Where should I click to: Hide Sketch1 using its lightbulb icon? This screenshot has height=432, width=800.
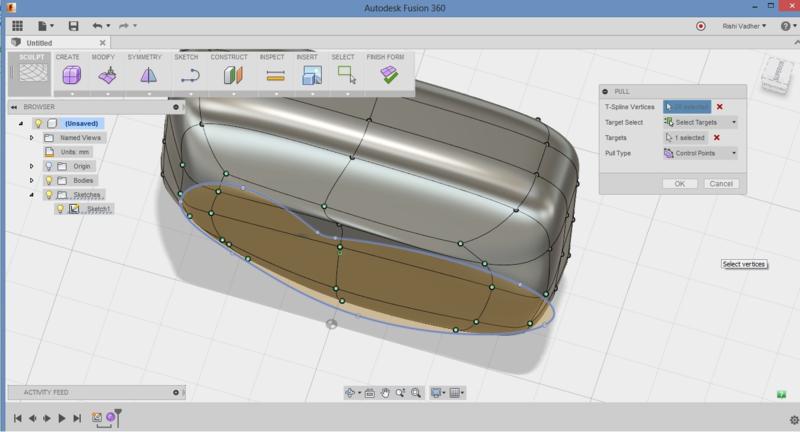click(60, 209)
